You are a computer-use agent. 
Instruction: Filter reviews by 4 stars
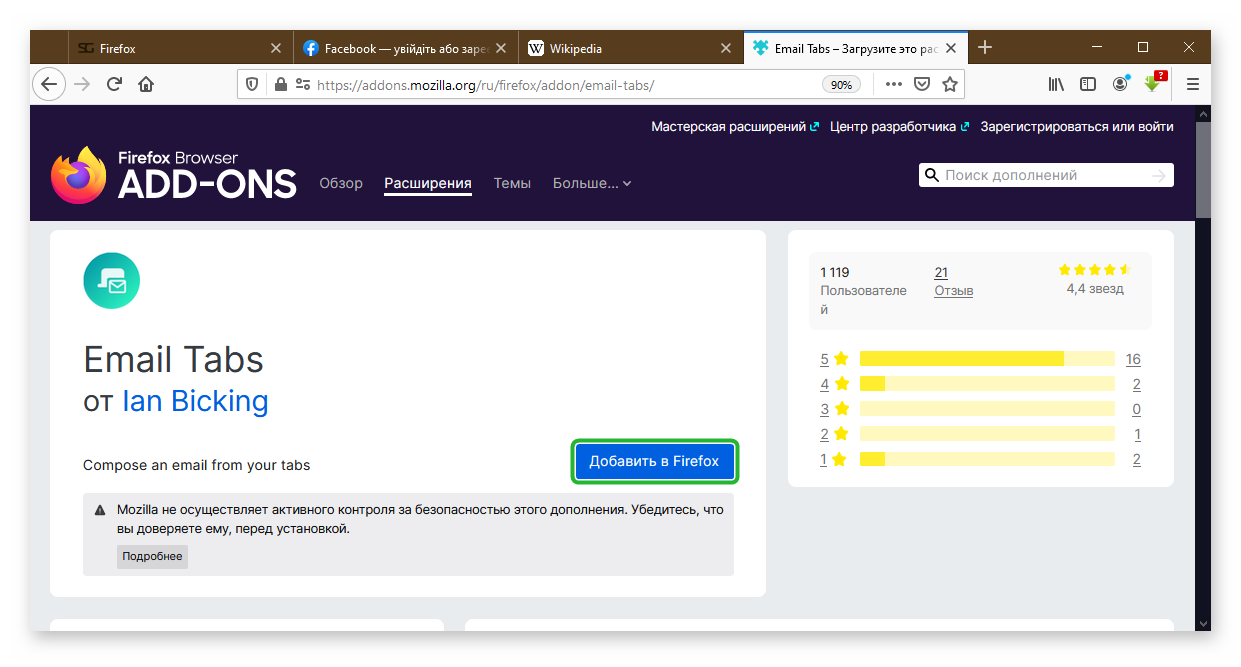tap(834, 384)
